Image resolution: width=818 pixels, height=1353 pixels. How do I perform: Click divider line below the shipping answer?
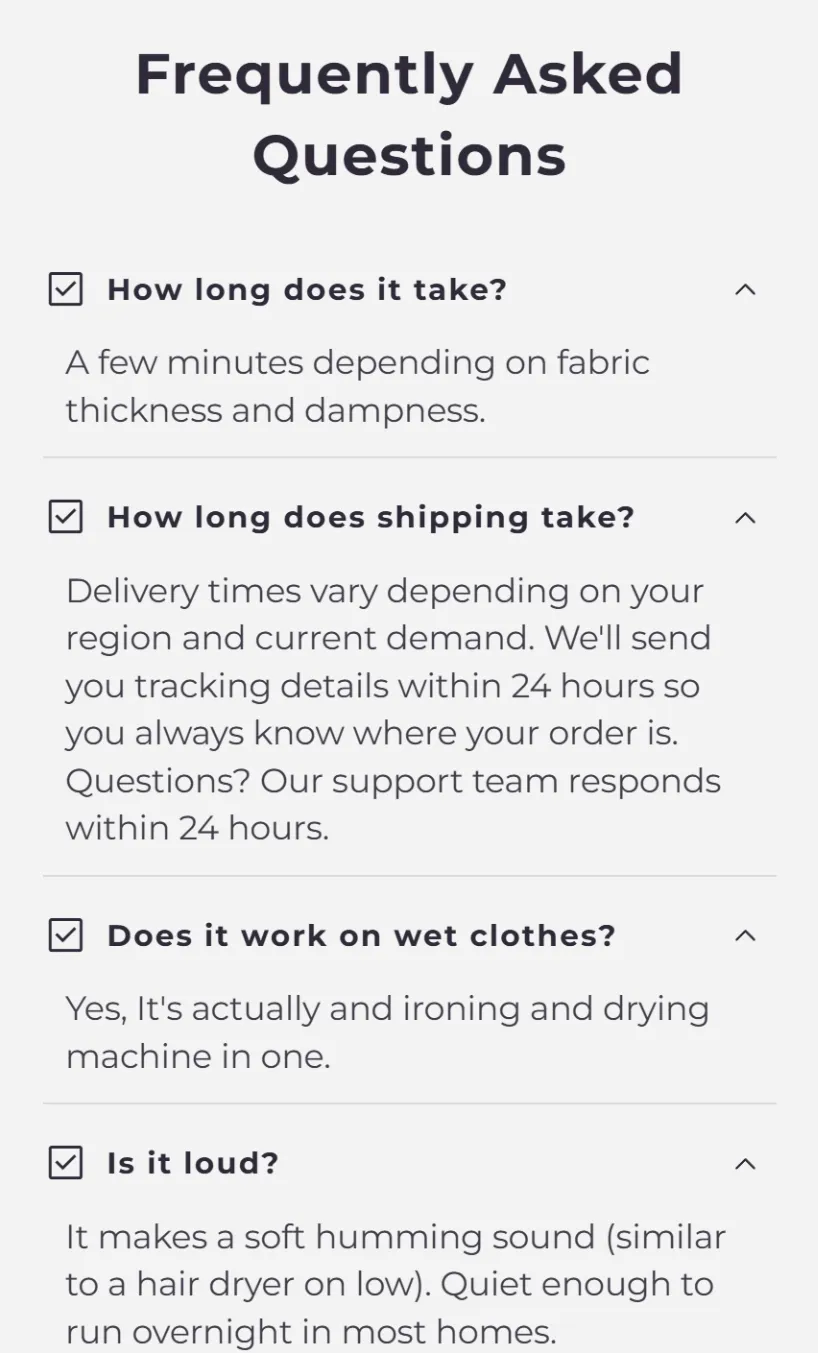pyautogui.click(x=409, y=876)
